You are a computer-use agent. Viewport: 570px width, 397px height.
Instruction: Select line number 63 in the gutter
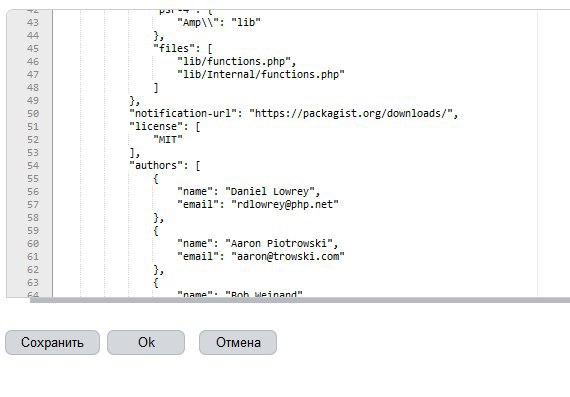[33, 283]
